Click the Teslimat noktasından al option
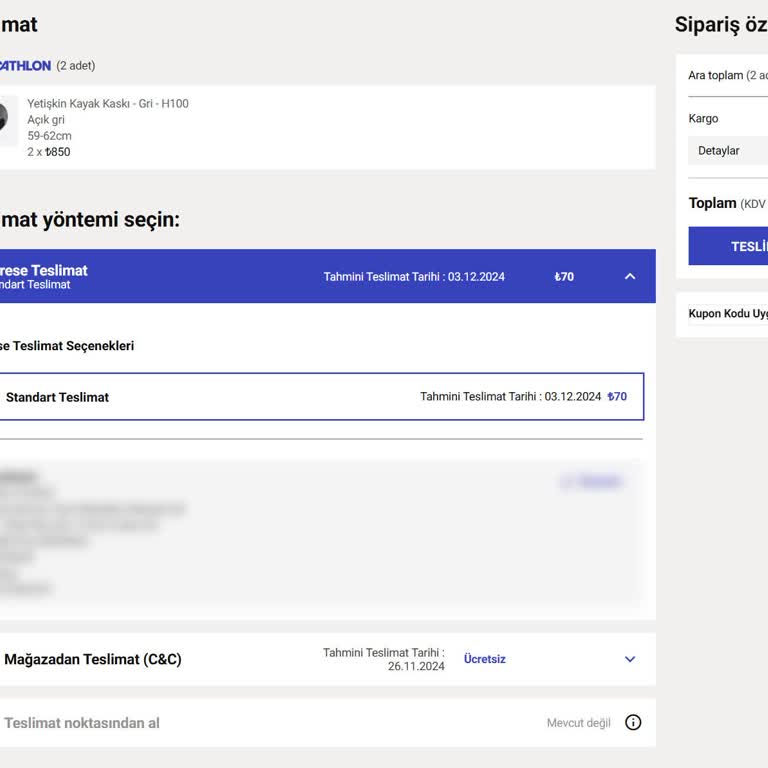768x768 pixels. [82, 723]
